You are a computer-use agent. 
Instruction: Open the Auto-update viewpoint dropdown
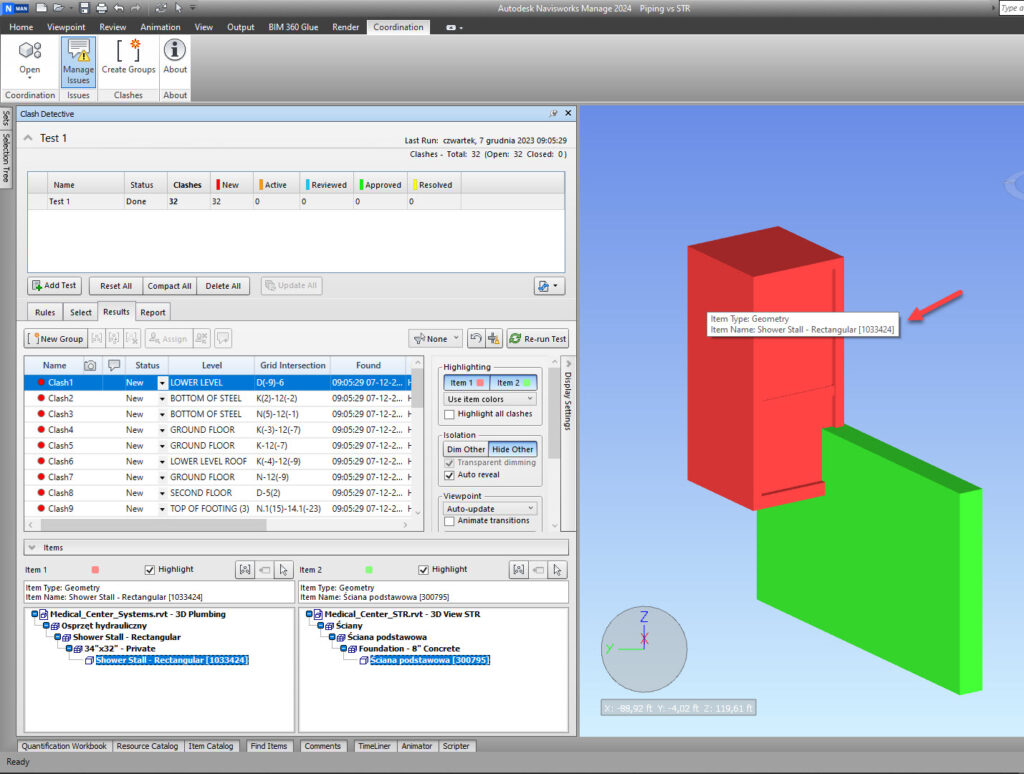[490, 508]
